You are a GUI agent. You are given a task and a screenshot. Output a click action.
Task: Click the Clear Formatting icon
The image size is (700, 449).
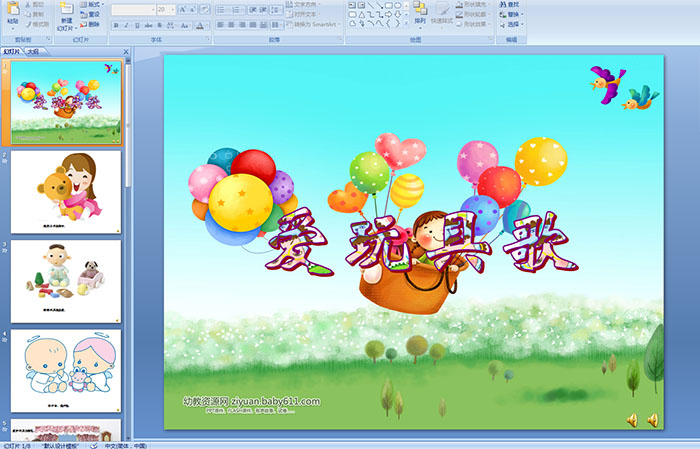click(x=205, y=9)
